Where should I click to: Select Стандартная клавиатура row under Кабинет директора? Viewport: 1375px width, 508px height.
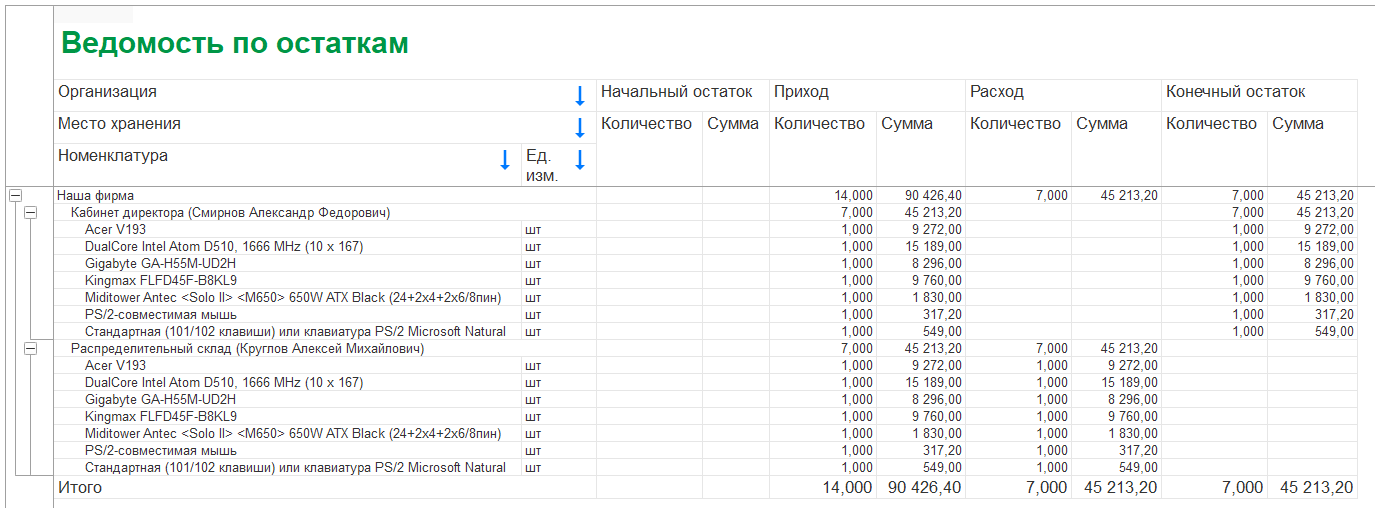click(295, 332)
